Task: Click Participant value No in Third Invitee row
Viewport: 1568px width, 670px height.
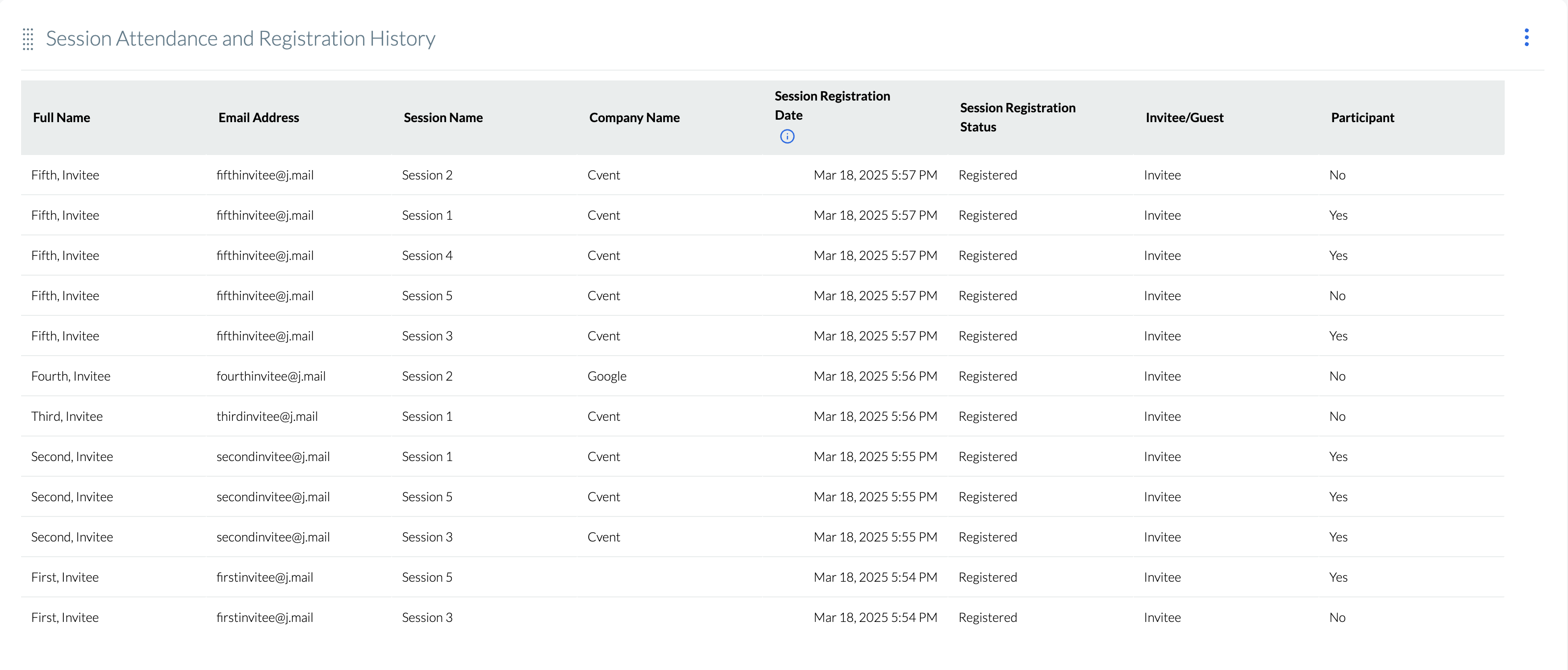Action: 1337,416
